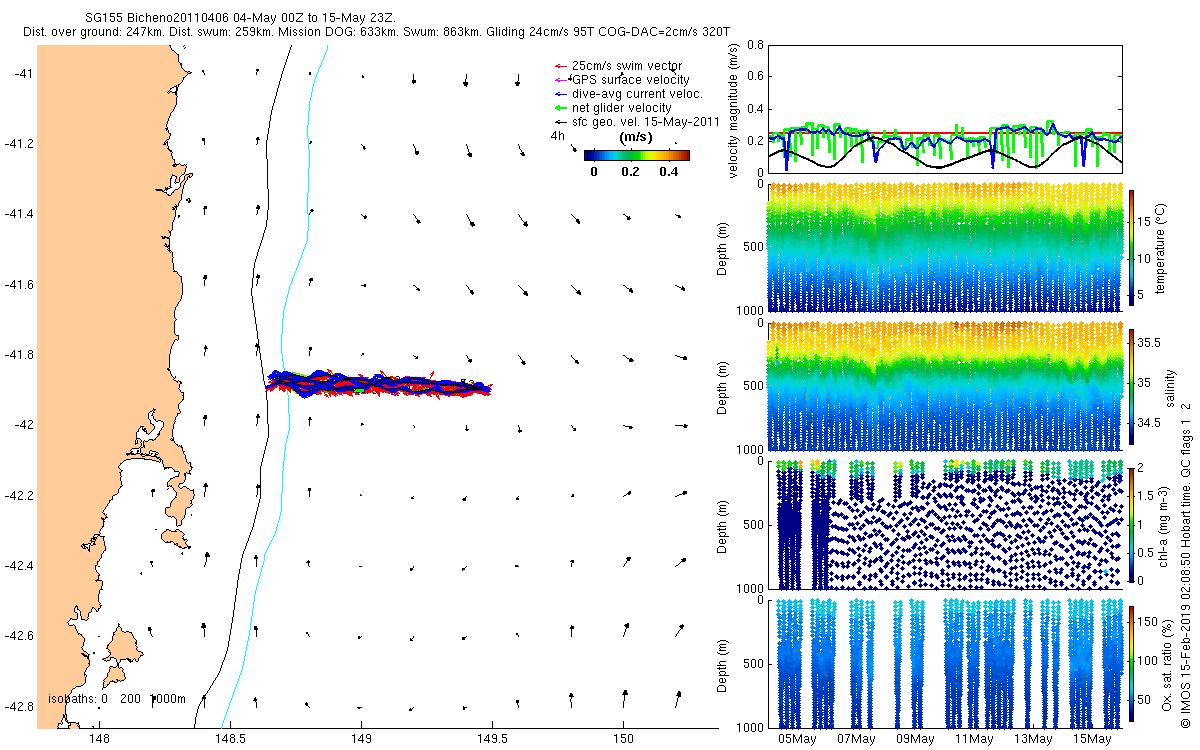Click the vertical '© IMOS 15-Feb-2019' credit text
Image resolution: width=1200 pixels, height=750 pixels.
1186,565
